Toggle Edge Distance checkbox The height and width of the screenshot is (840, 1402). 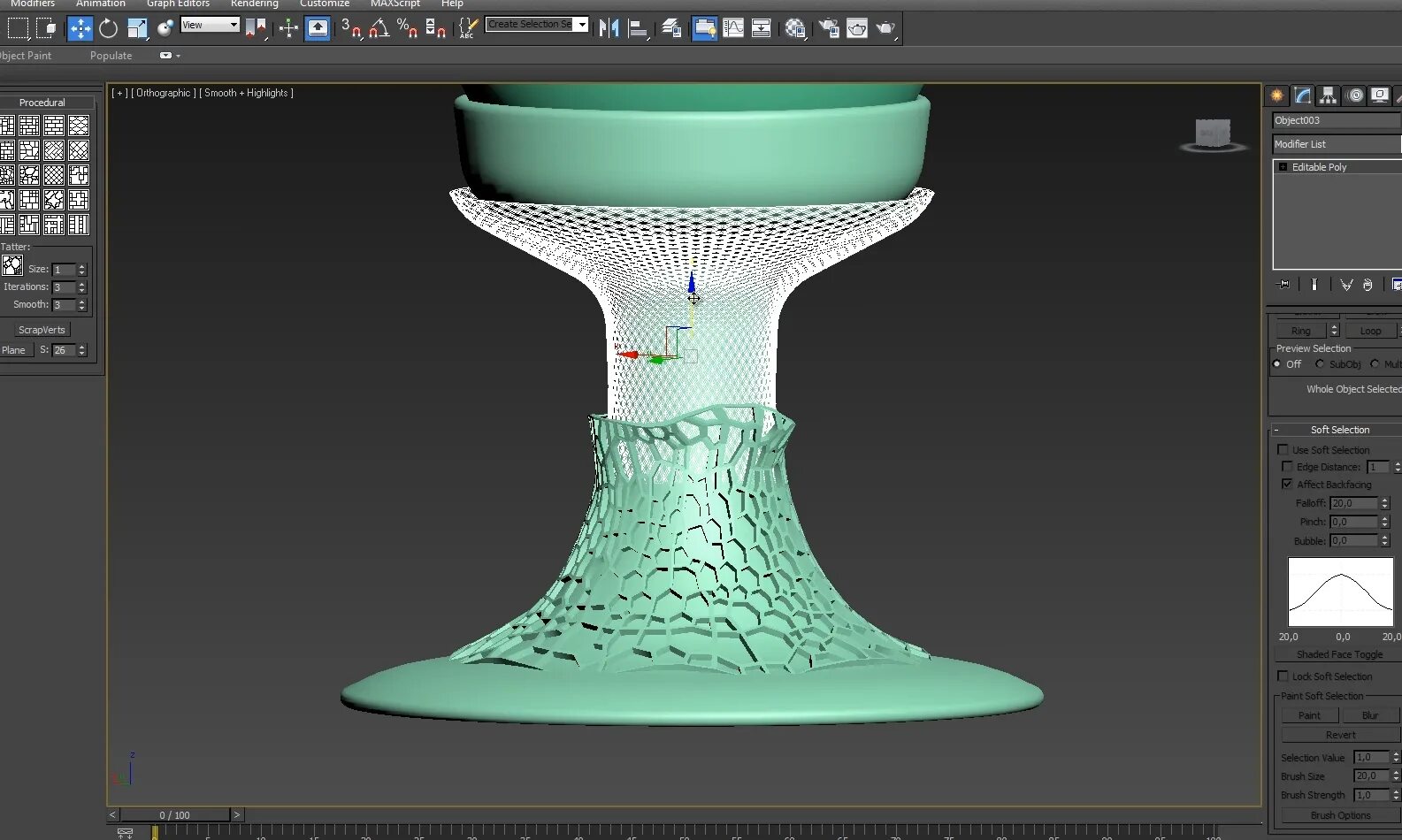1287,467
